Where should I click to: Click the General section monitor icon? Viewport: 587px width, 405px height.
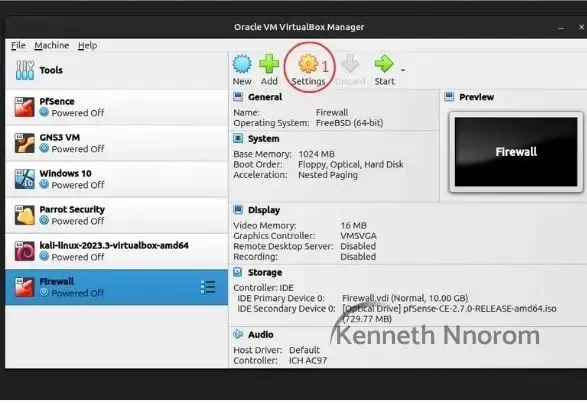(x=238, y=97)
